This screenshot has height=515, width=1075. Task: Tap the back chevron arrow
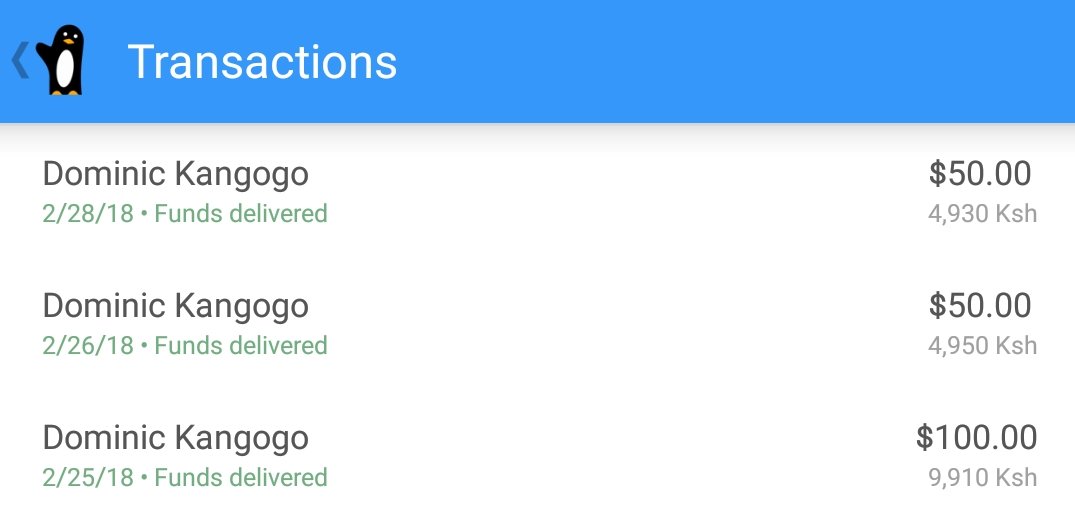tap(20, 60)
